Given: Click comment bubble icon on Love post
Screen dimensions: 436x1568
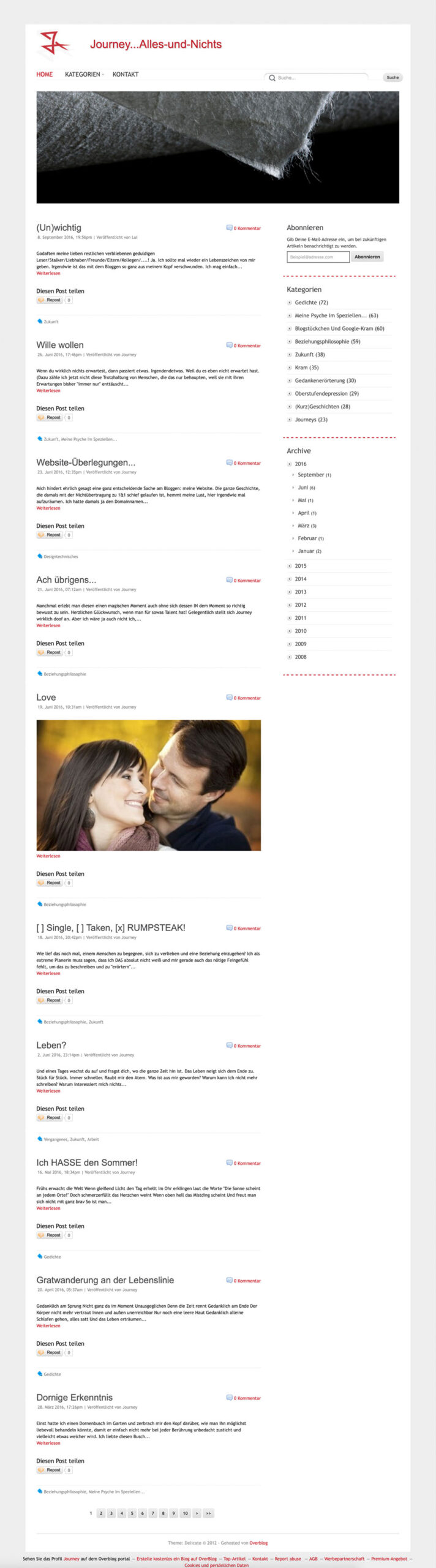Looking at the screenshot, I should [230, 698].
